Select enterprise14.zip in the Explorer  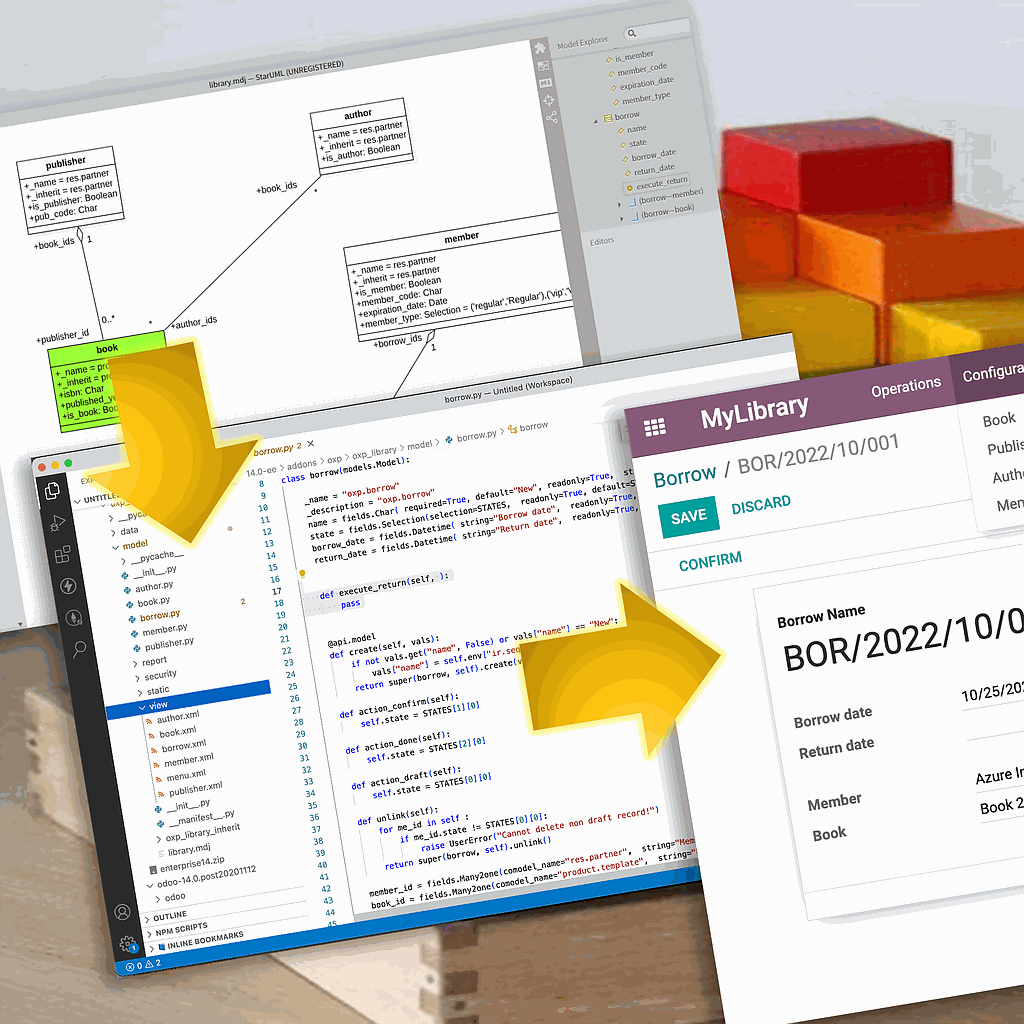tap(192, 864)
